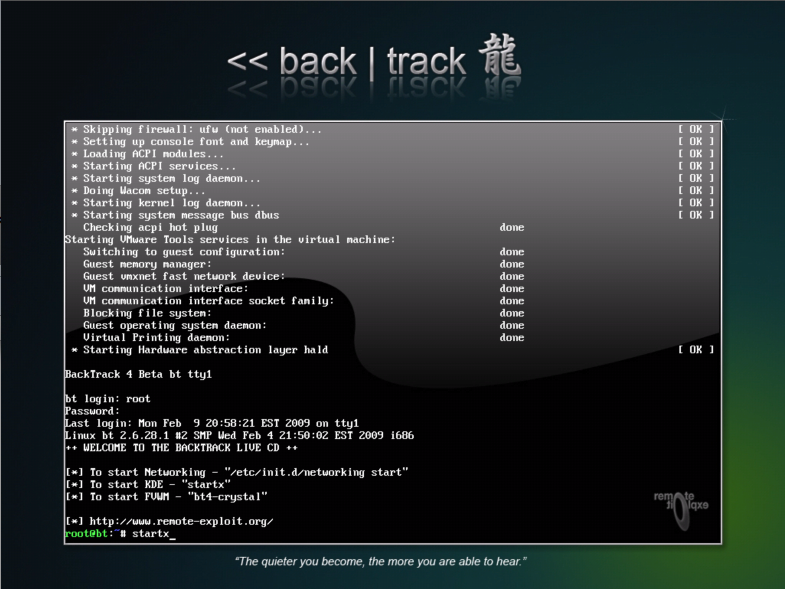Click the 'Starting system log daemon...' line
Viewport: 785px width, 589px height.
pyautogui.click(x=166, y=178)
